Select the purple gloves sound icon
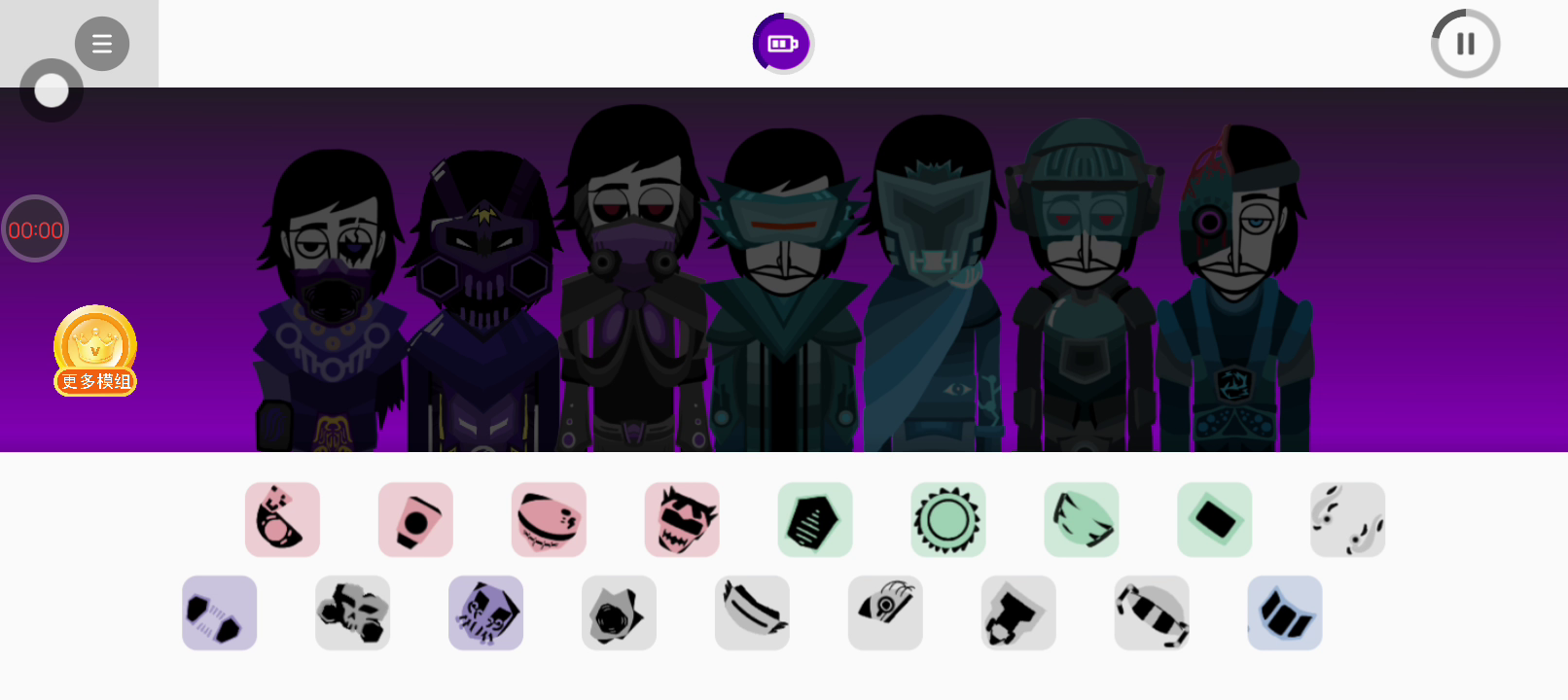This screenshot has height=700, width=1568. (219, 612)
